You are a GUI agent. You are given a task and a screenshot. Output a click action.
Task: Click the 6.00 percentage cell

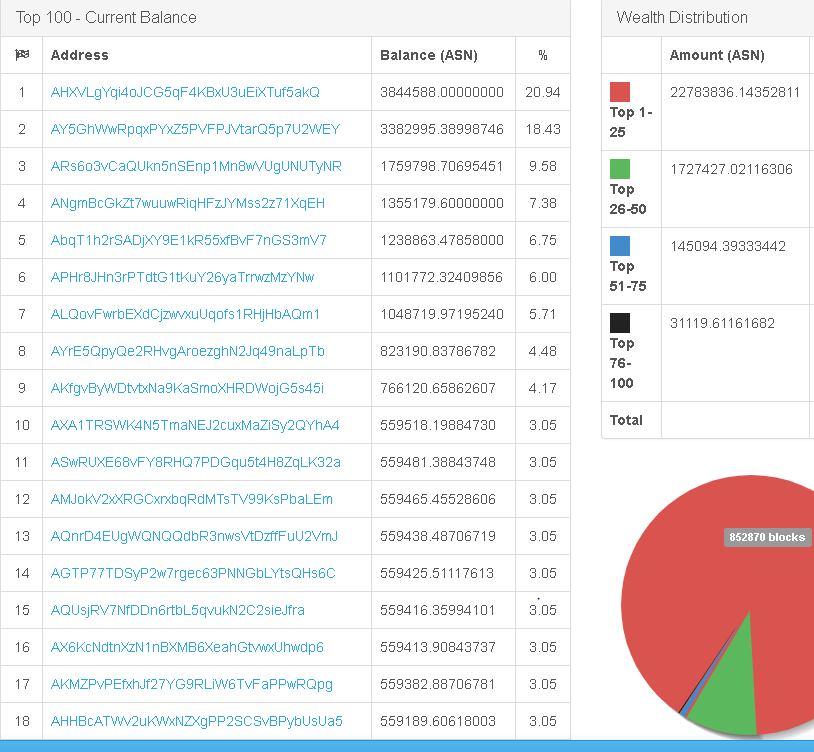click(x=543, y=277)
